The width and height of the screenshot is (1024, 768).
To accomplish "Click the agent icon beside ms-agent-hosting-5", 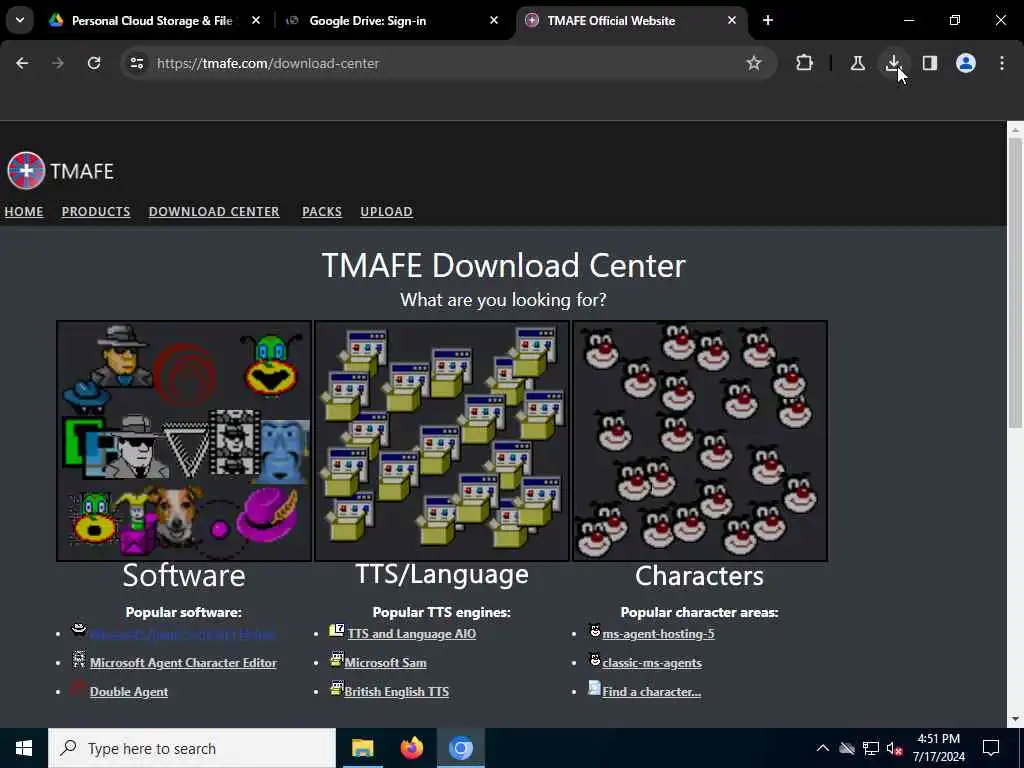I will (x=595, y=630).
